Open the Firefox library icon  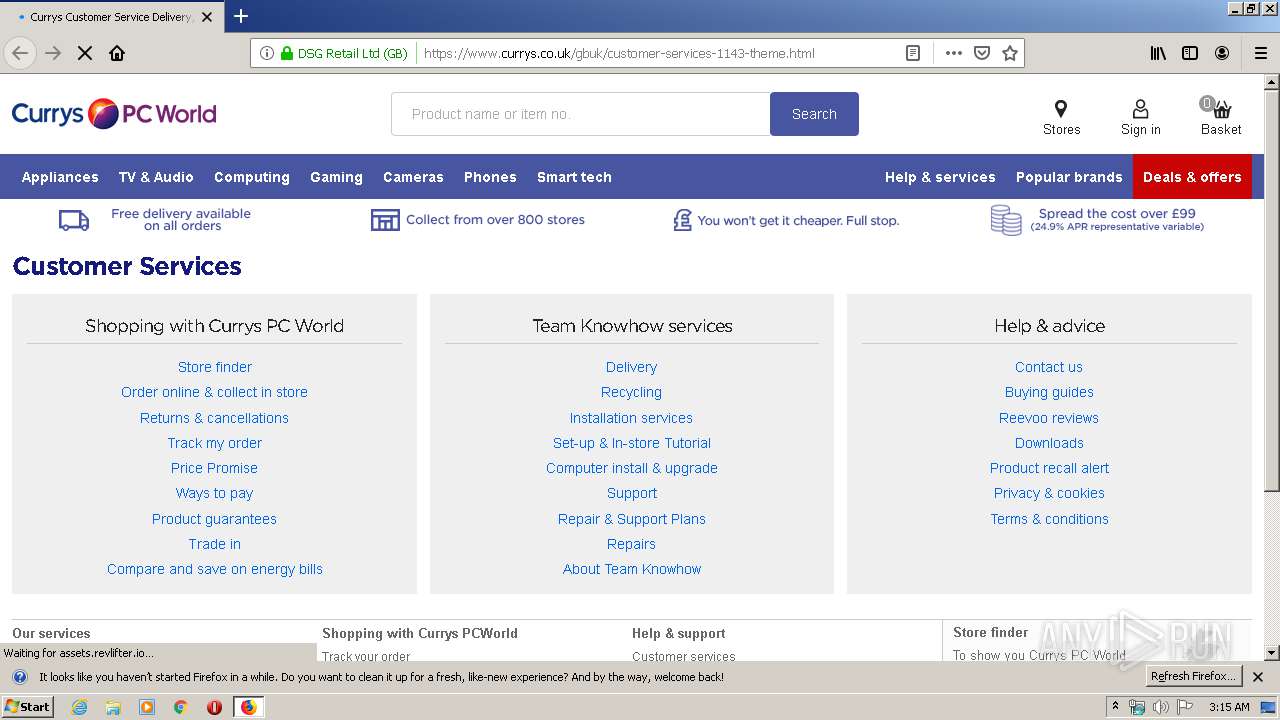click(1158, 53)
